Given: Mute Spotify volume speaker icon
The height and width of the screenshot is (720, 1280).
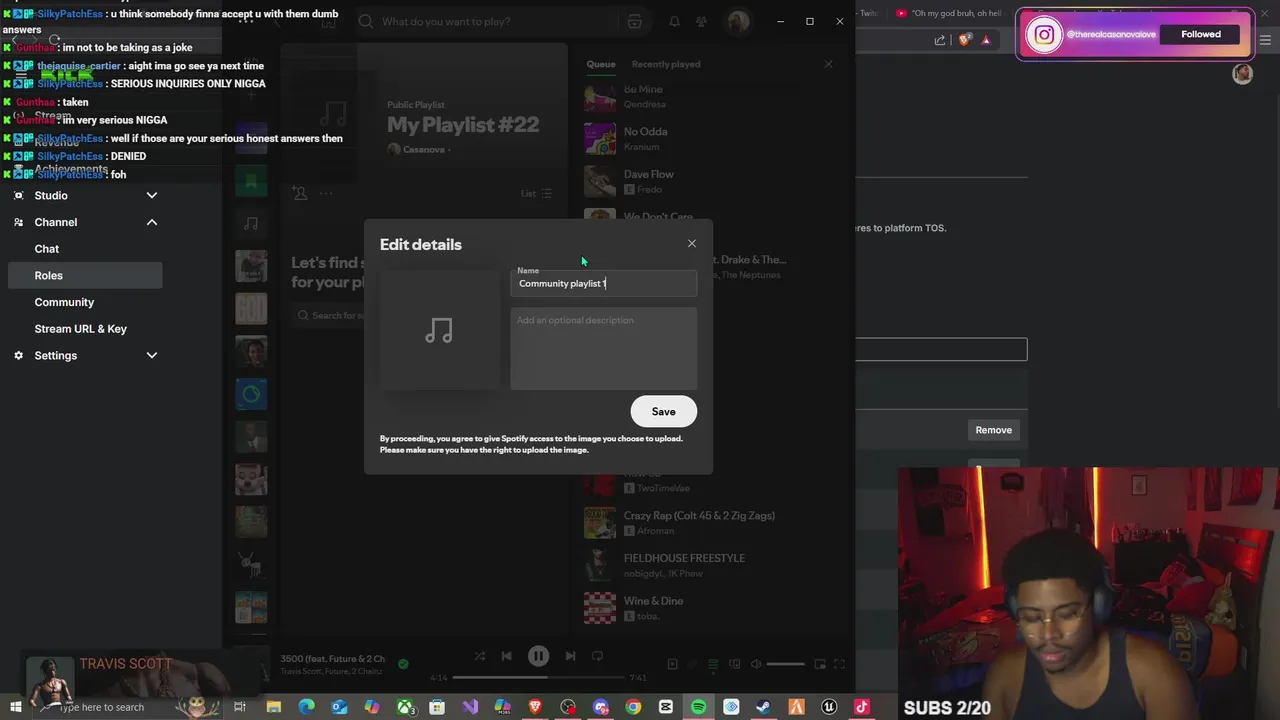Looking at the screenshot, I should tap(756, 664).
